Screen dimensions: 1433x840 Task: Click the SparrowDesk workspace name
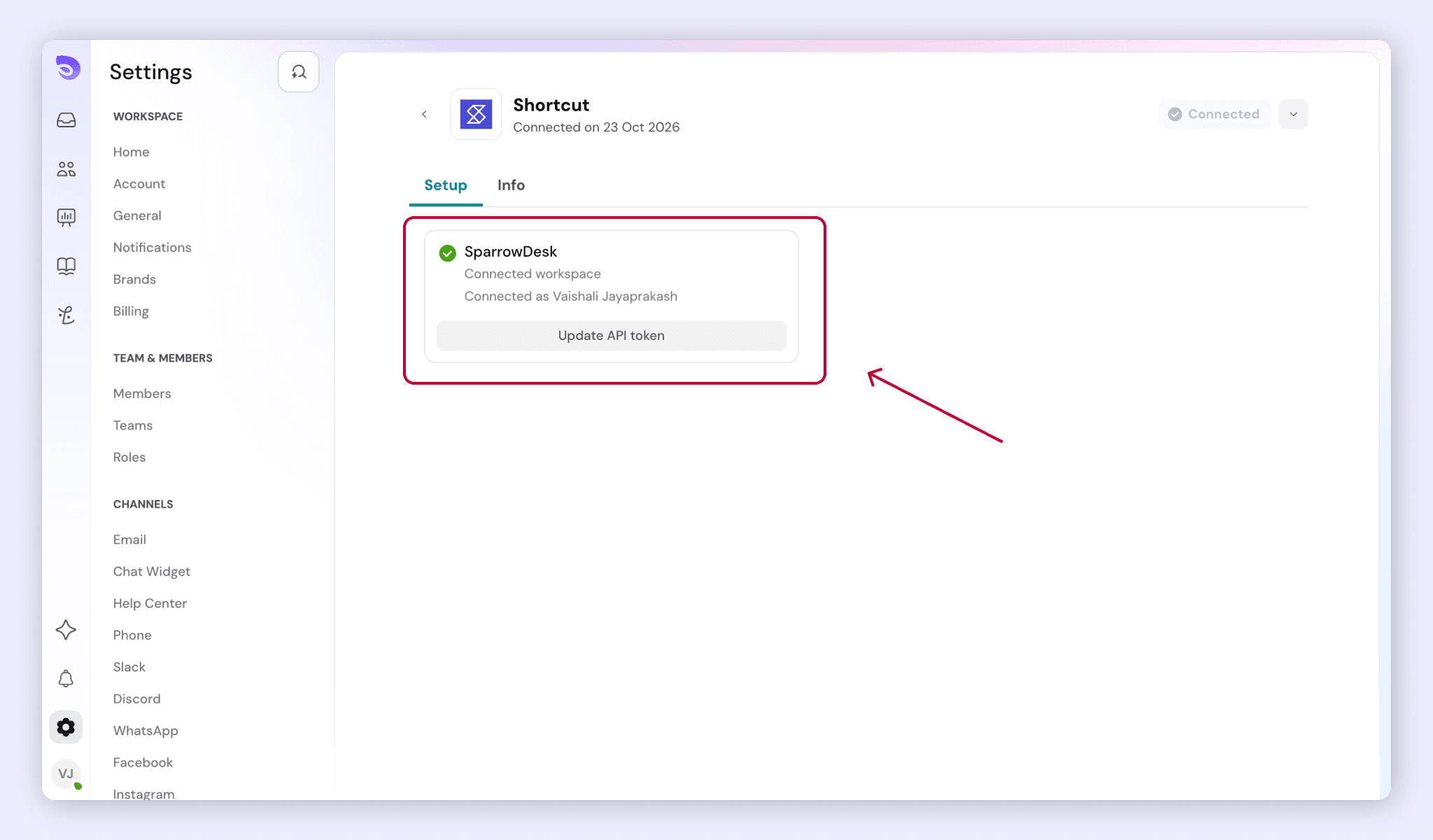click(511, 252)
